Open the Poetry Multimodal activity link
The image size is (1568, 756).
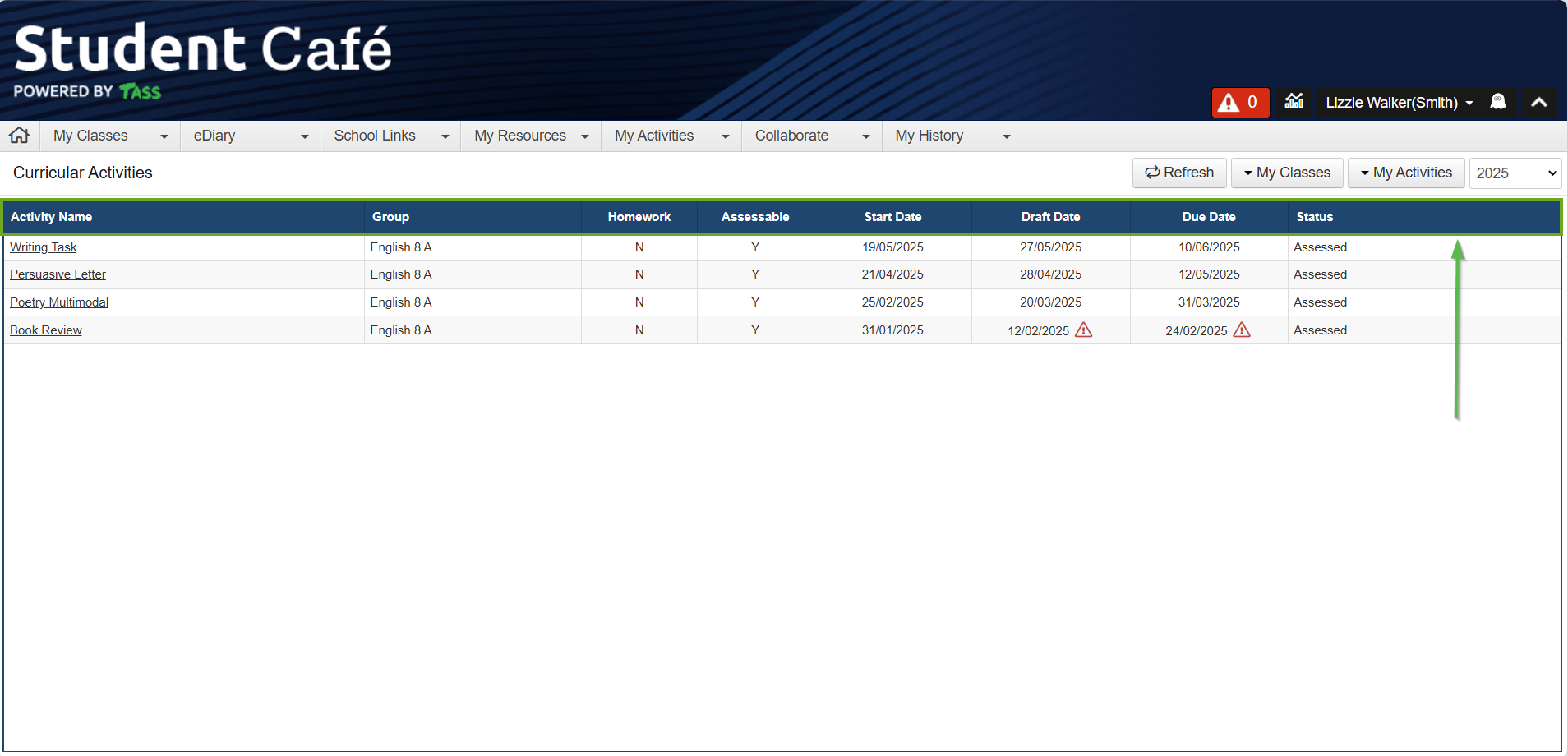pyautogui.click(x=59, y=302)
